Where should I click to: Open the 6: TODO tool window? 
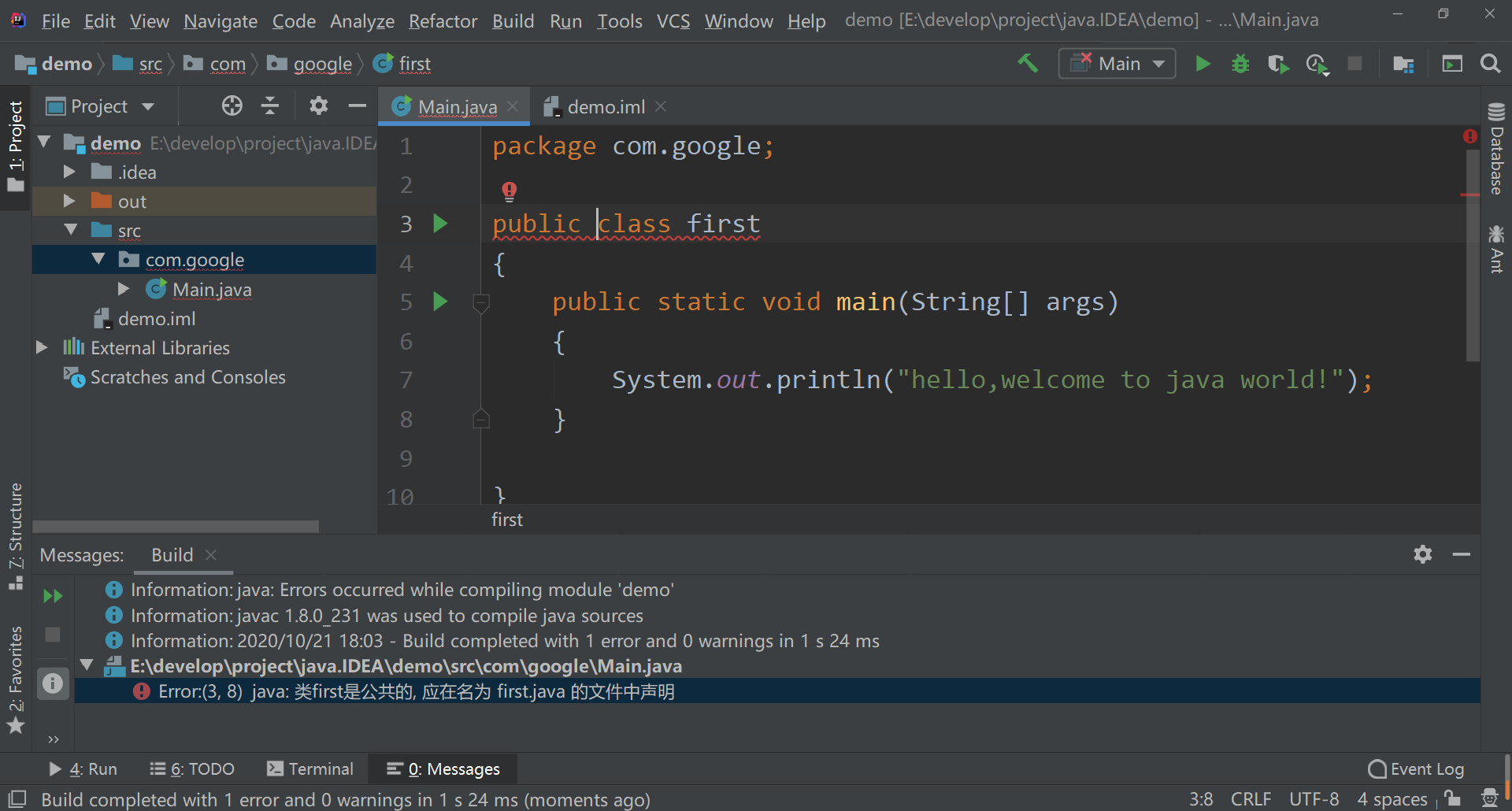(x=192, y=768)
